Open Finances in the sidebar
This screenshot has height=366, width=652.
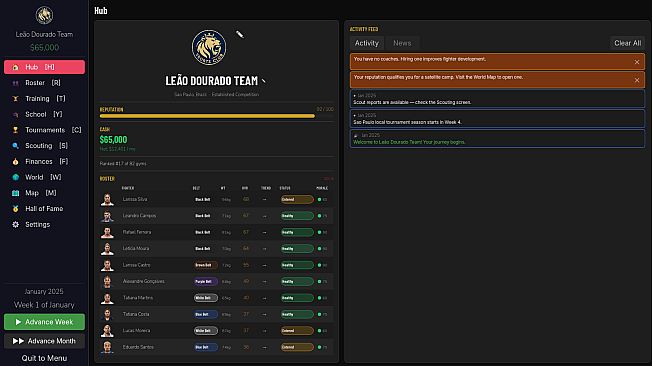coord(44,161)
